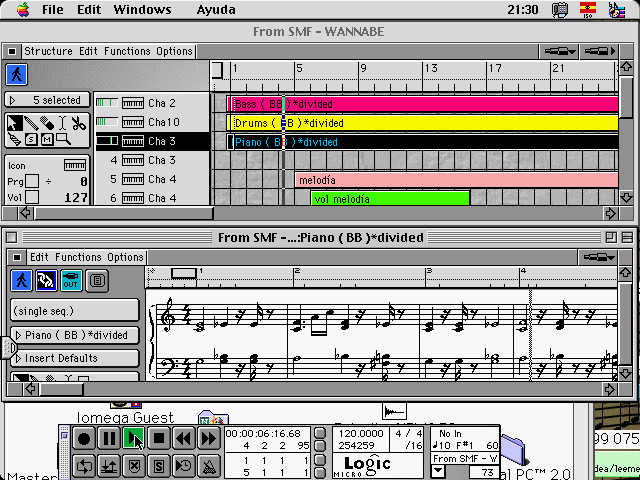Open Structure menu in Arrange window

pyautogui.click(x=48, y=51)
